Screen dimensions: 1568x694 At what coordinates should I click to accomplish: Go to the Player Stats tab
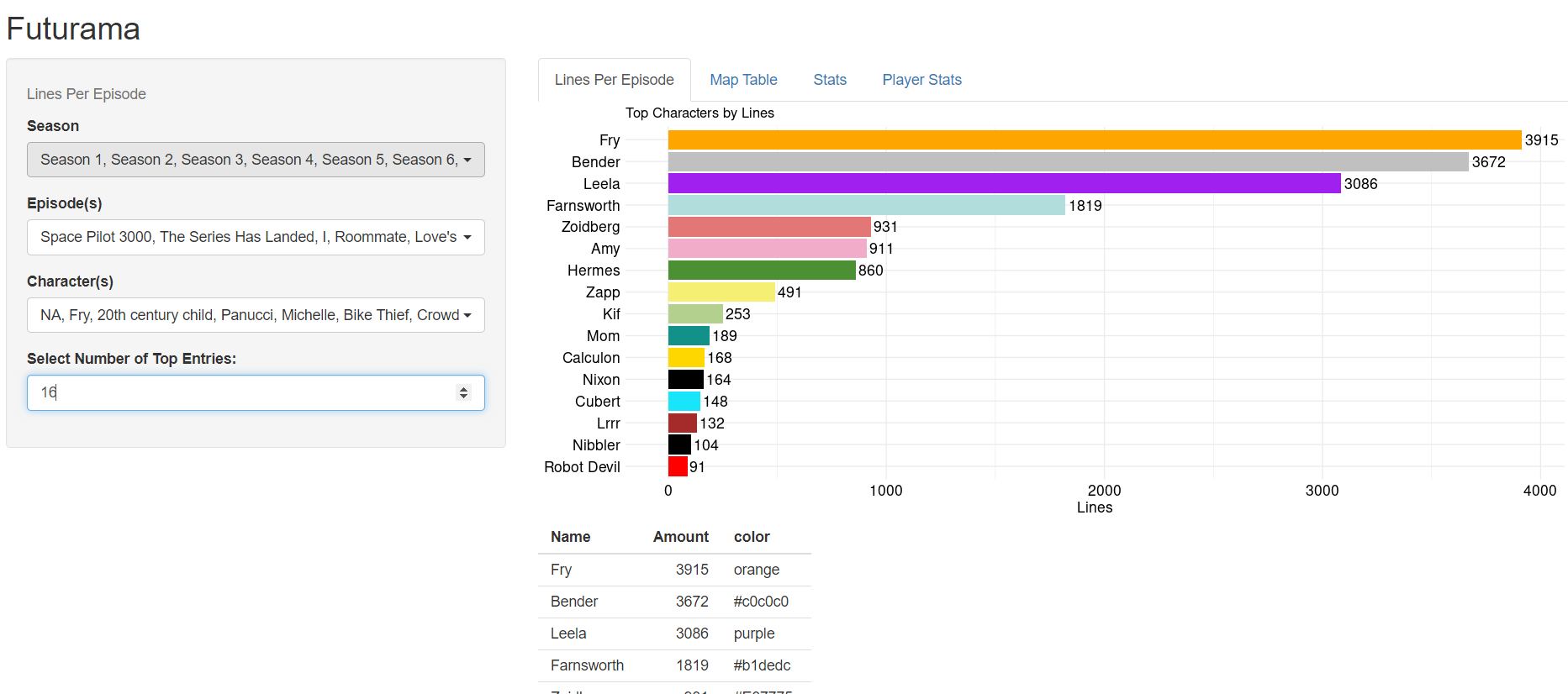pyautogui.click(x=921, y=80)
